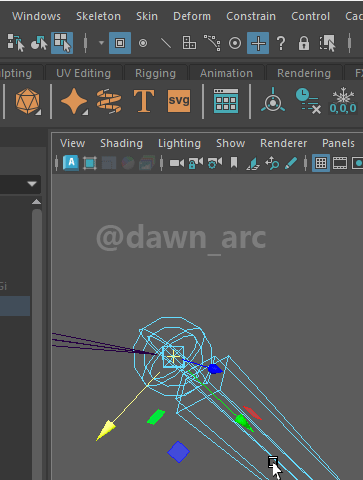
Task: Toggle select curve objects mask
Action: tap(166, 43)
